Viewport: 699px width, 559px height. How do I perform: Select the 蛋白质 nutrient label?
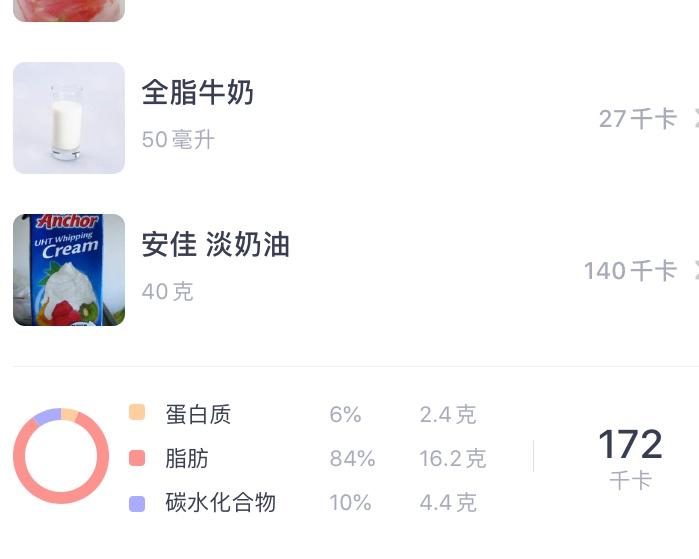[x=198, y=414]
